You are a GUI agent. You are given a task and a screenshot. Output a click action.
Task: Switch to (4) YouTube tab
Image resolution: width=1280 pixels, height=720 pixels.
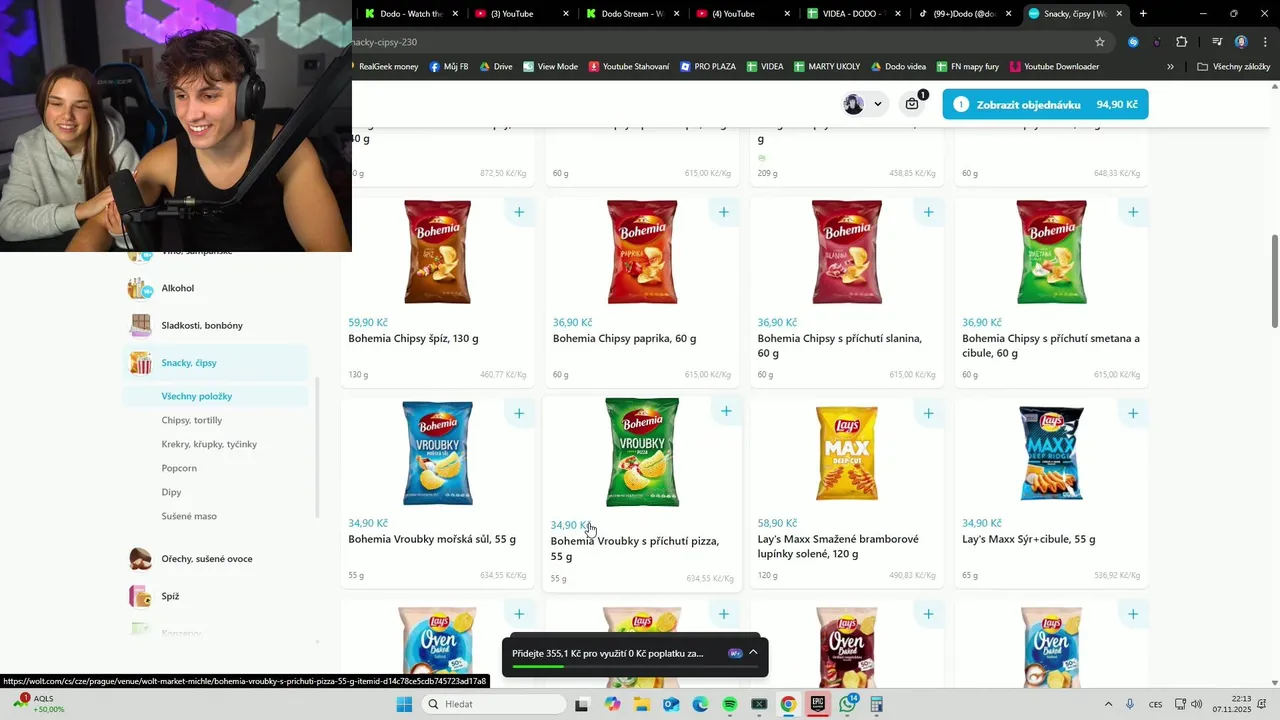[x=741, y=14]
